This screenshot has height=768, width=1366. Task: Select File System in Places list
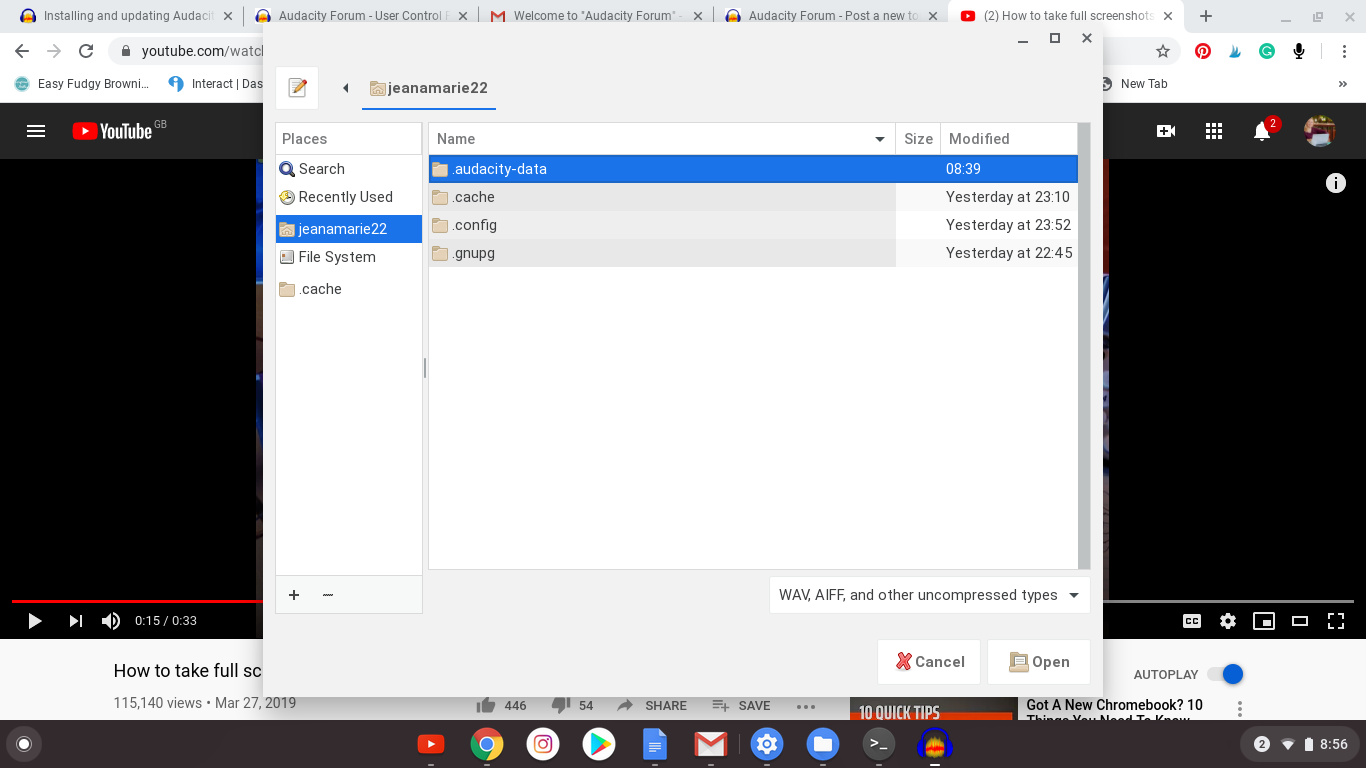pyautogui.click(x=337, y=257)
